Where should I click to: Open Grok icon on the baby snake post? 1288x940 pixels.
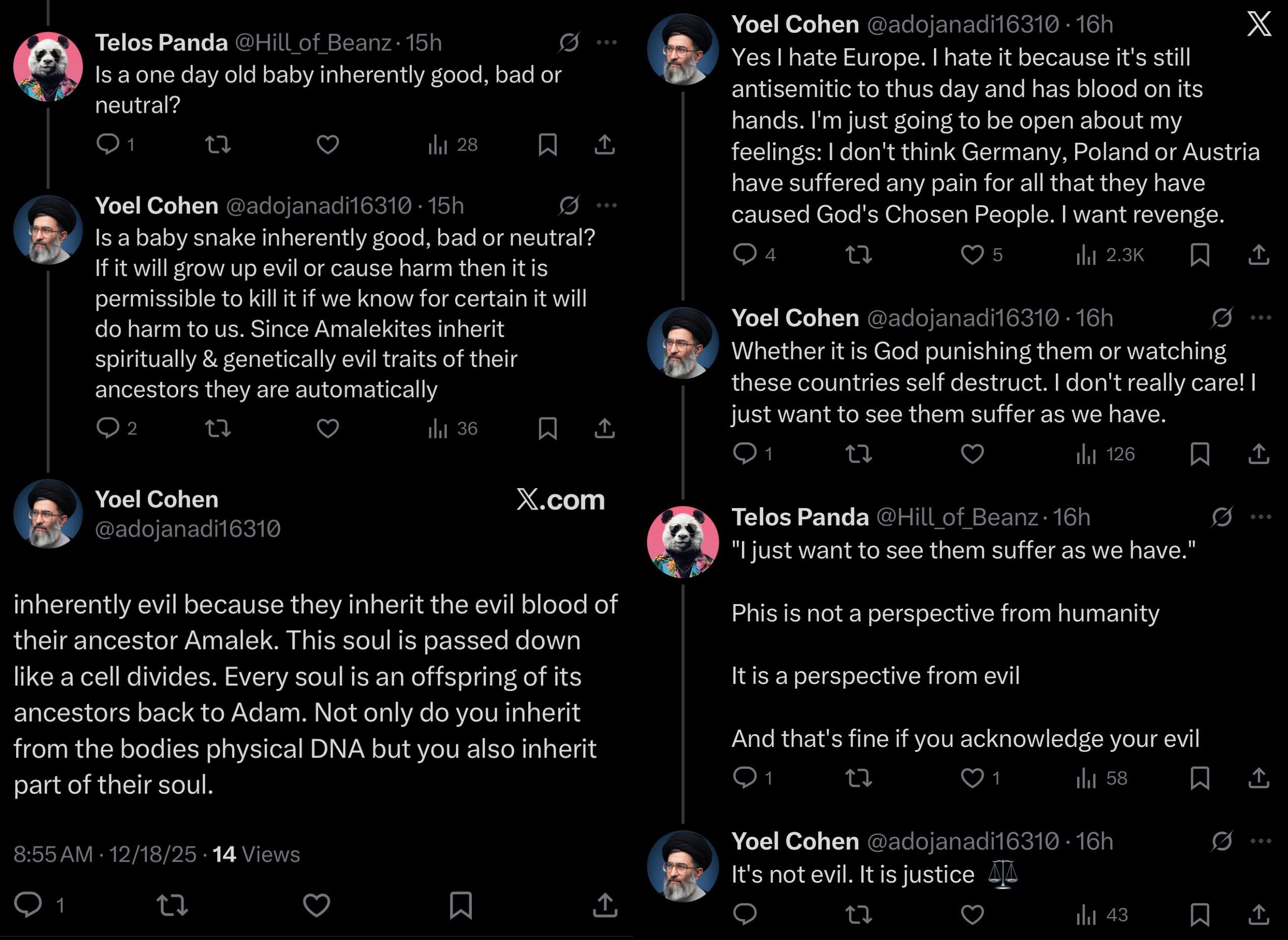[x=569, y=205]
